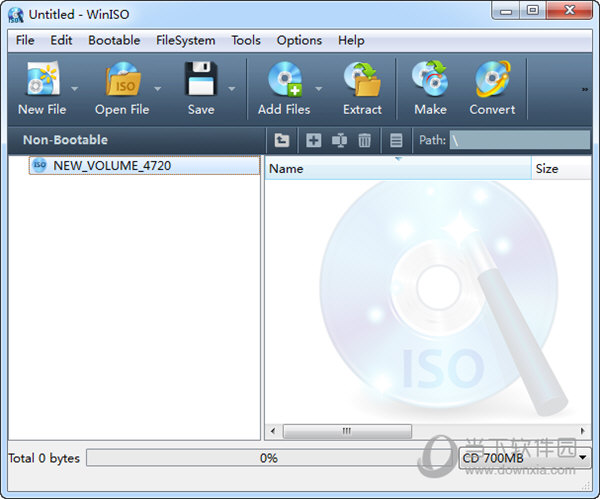Sort by the Name column header
This screenshot has height=499, width=600.
click(x=398, y=169)
